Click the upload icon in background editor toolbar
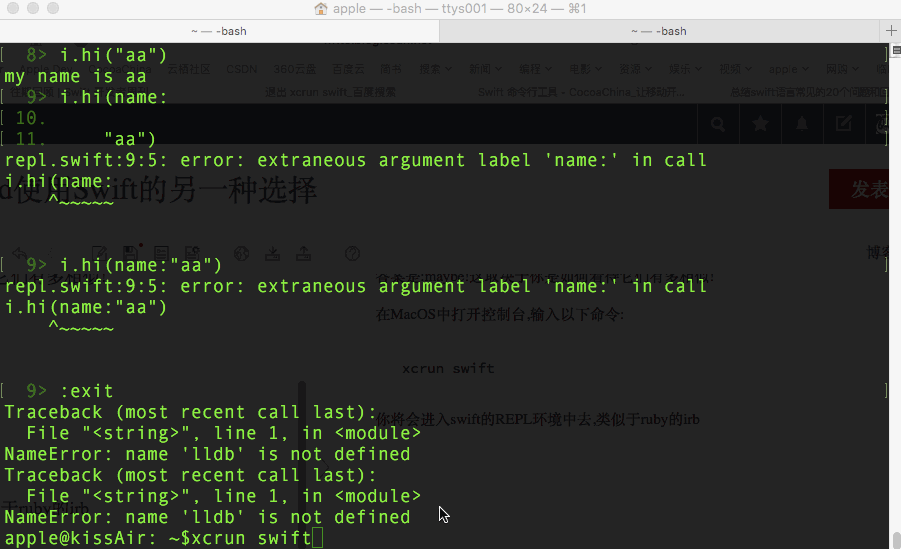The width and height of the screenshot is (901, 549). point(303,254)
